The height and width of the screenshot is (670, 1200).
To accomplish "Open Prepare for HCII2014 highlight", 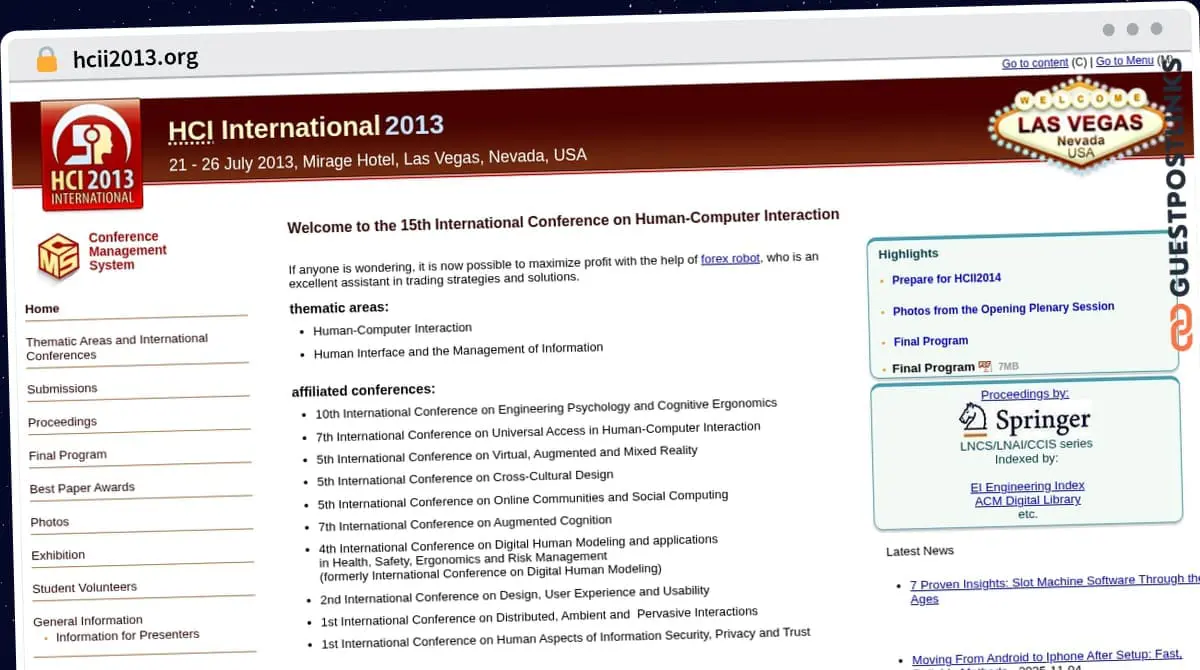I will click(946, 279).
